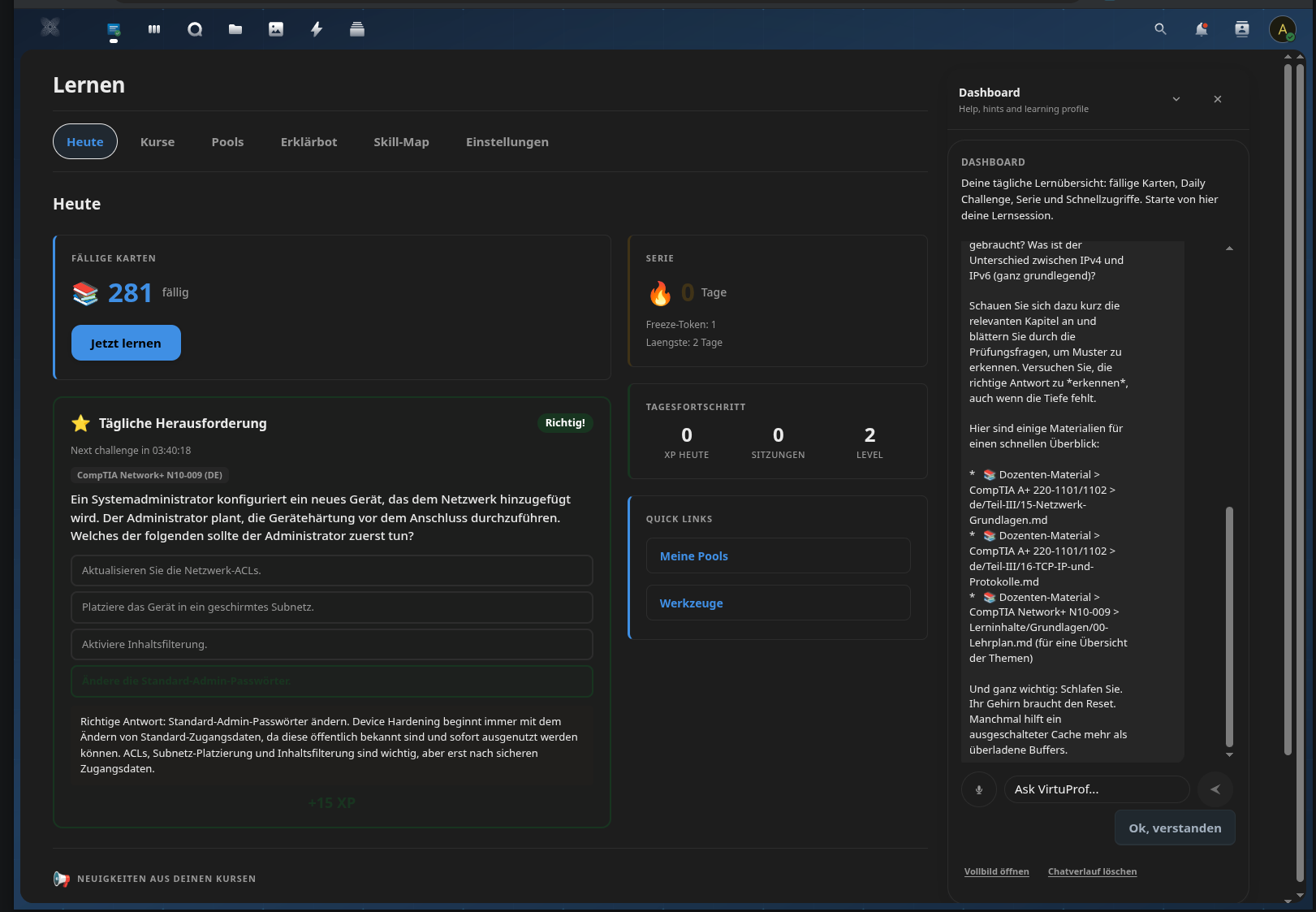
Task: Click the image gallery icon in navbar
Action: tap(276, 29)
